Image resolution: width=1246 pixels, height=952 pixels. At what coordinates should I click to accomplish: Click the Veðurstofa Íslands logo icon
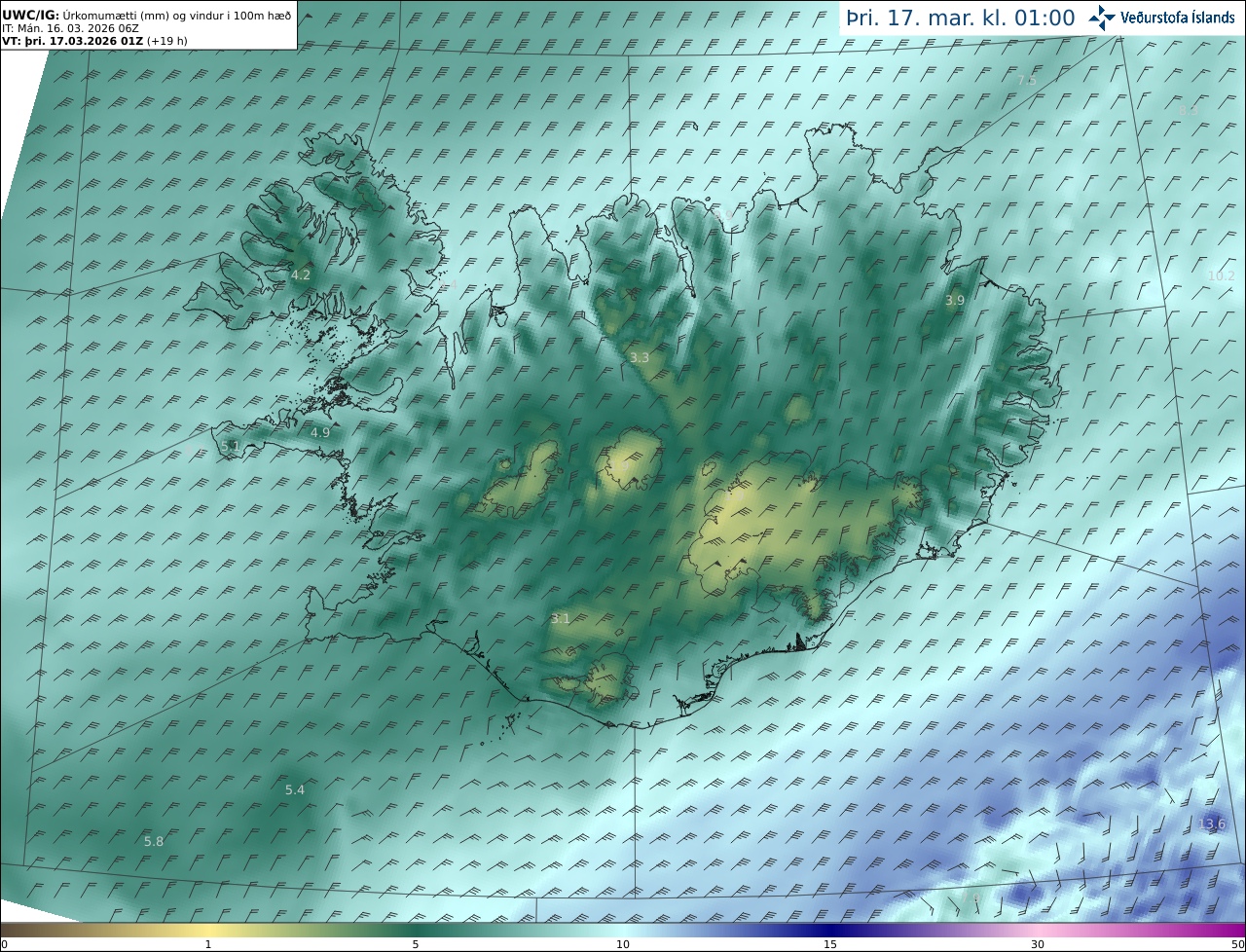[1102, 18]
